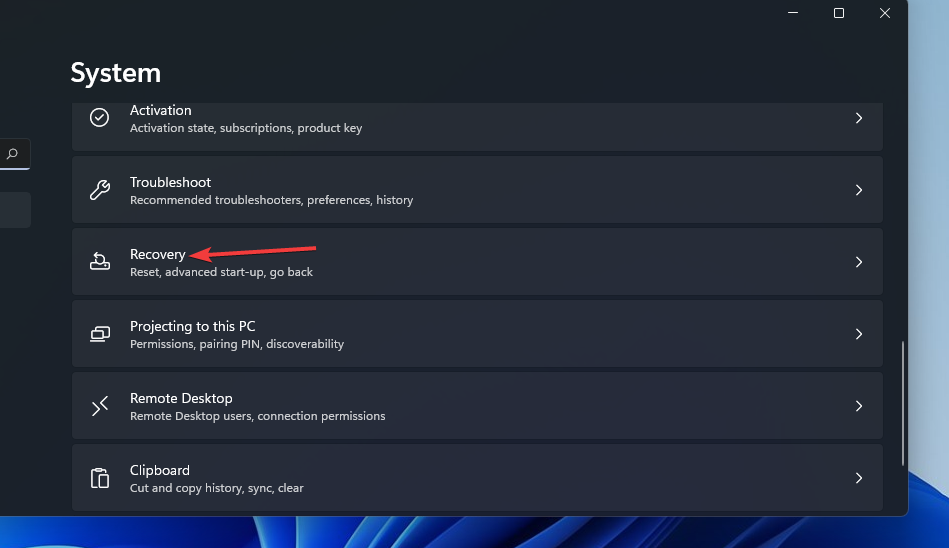
Task: Expand the Activation chevron arrow
Action: [x=858, y=118]
